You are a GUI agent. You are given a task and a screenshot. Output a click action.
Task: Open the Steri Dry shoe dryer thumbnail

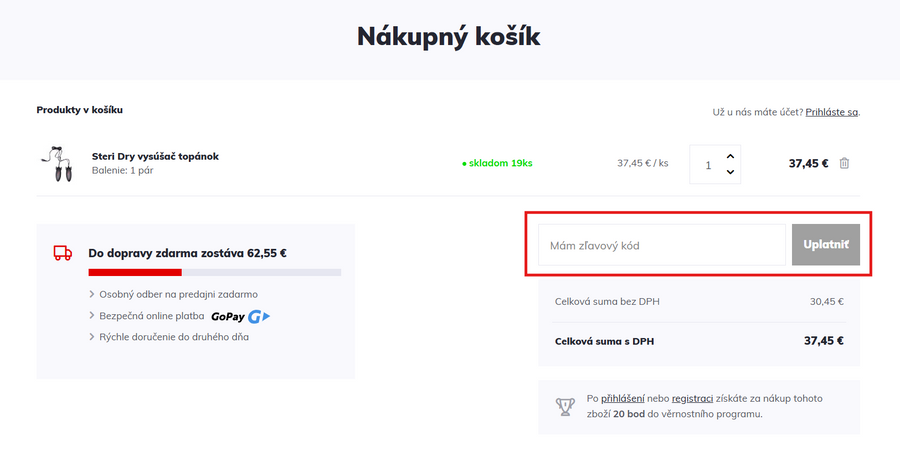[x=56, y=163]
